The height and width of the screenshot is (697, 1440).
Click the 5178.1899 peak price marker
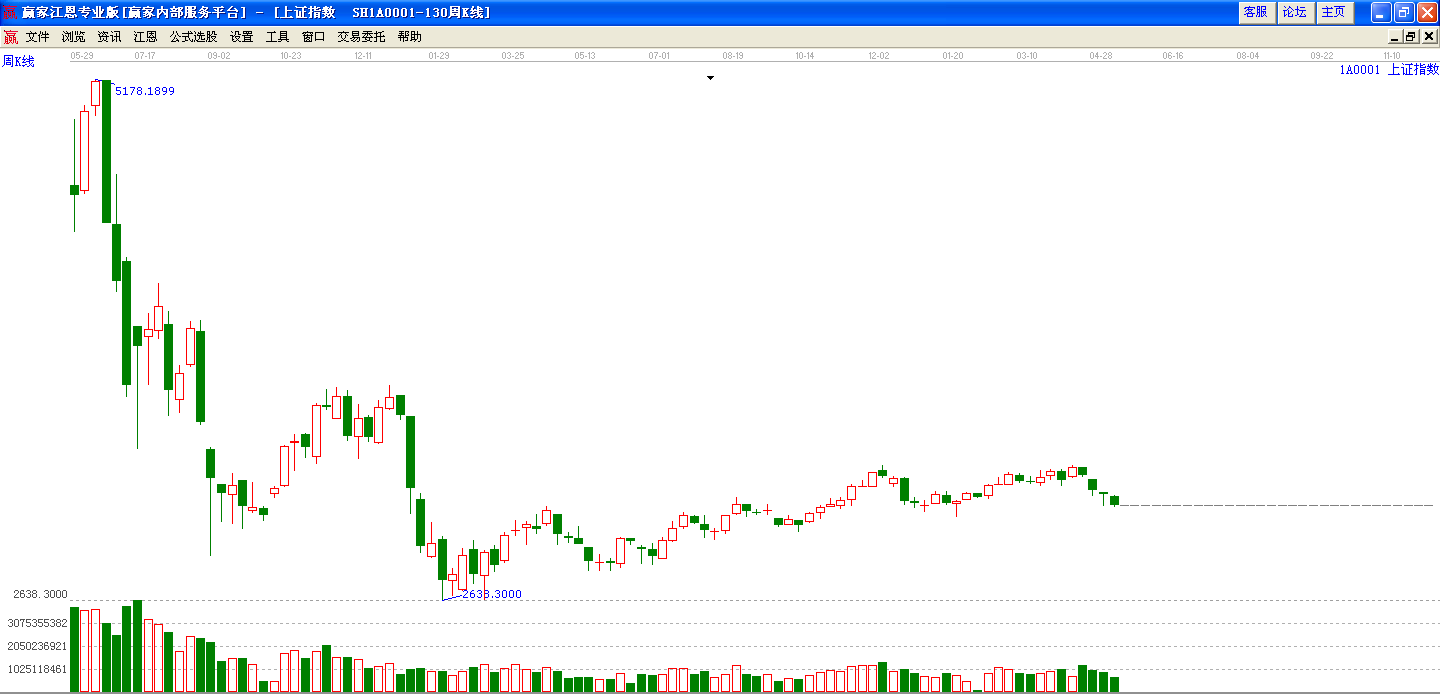[145, 91]
